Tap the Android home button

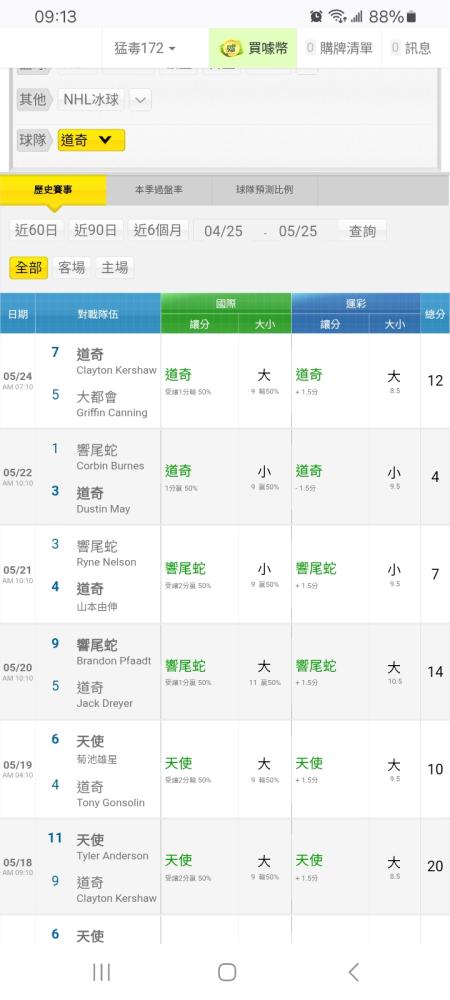227,972
